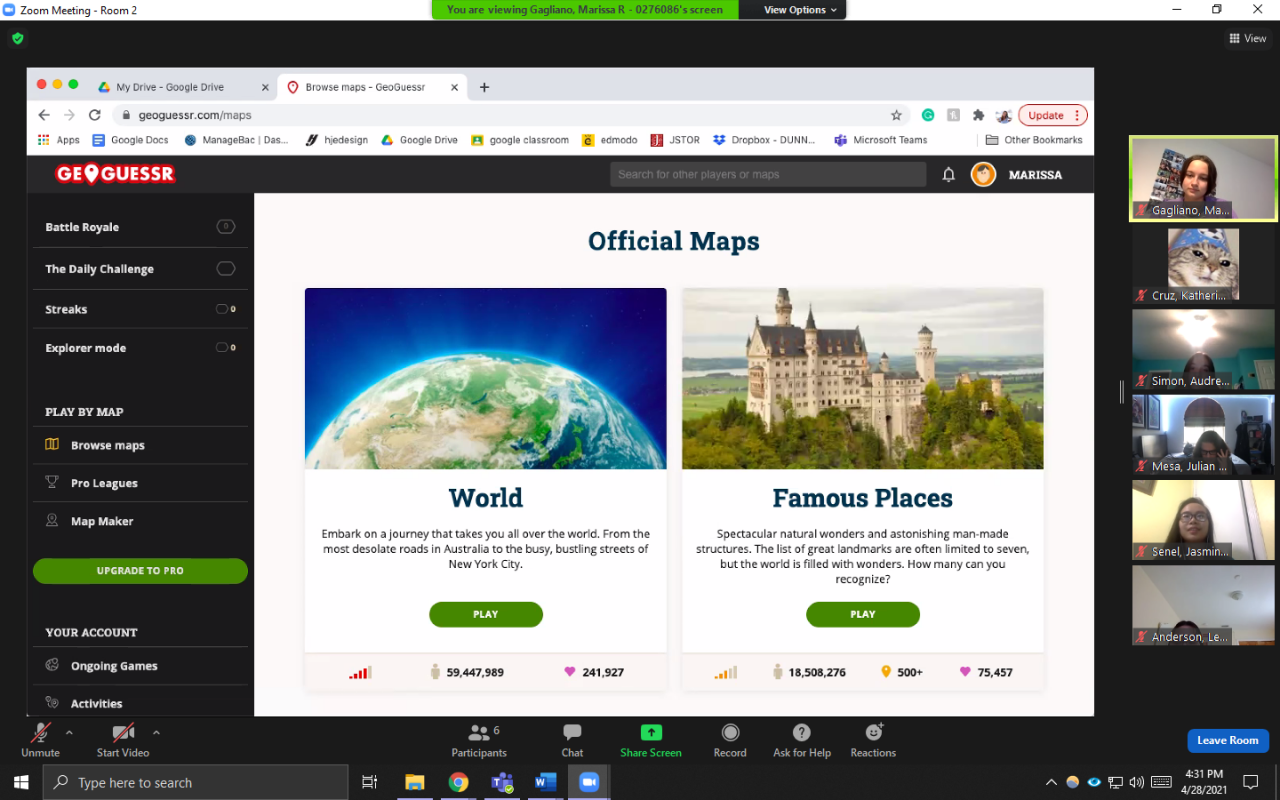Click Windows Task View button
1280x800 pixels.
(x=369, y=782)
